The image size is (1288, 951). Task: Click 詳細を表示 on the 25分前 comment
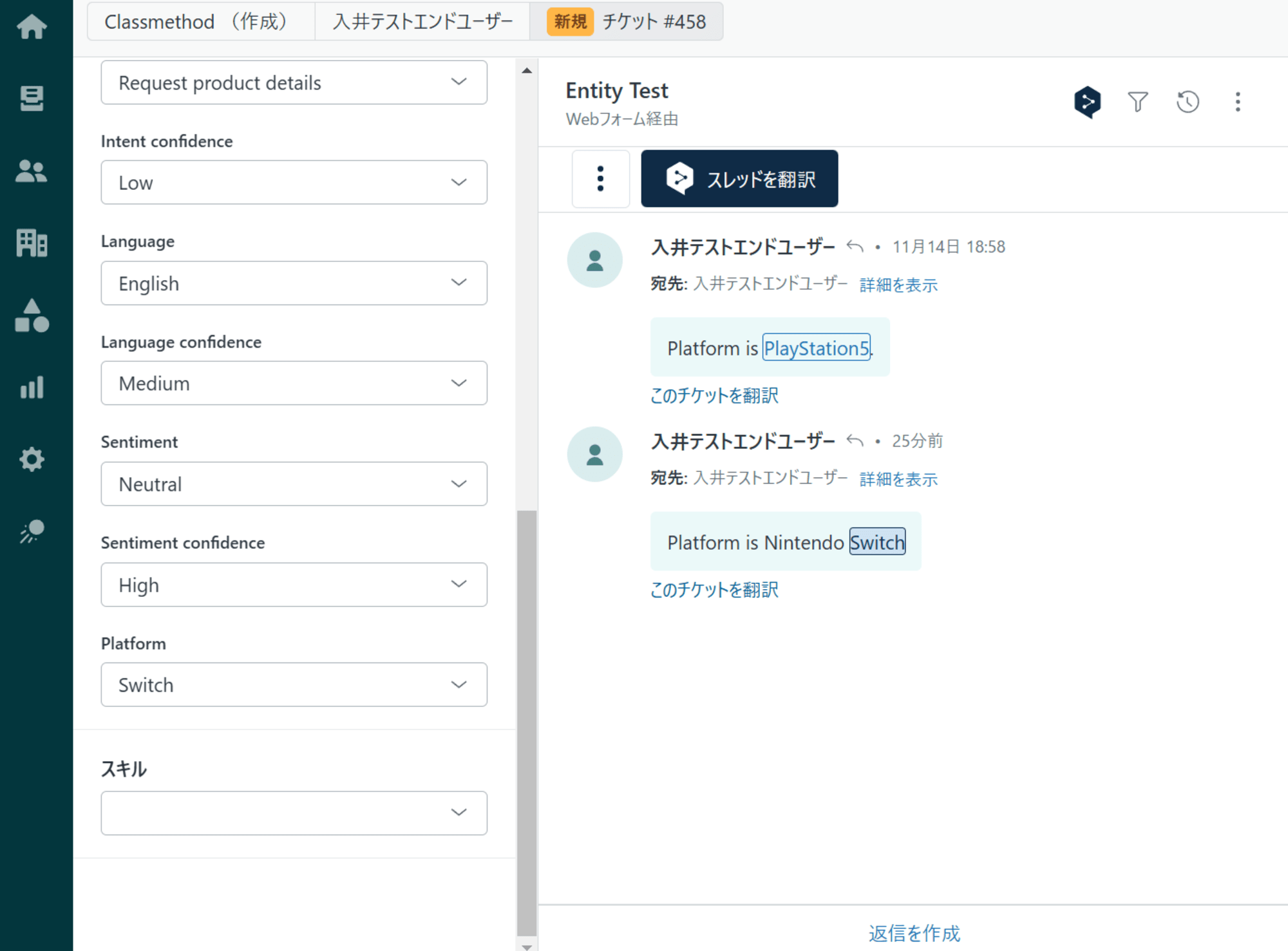898,479
